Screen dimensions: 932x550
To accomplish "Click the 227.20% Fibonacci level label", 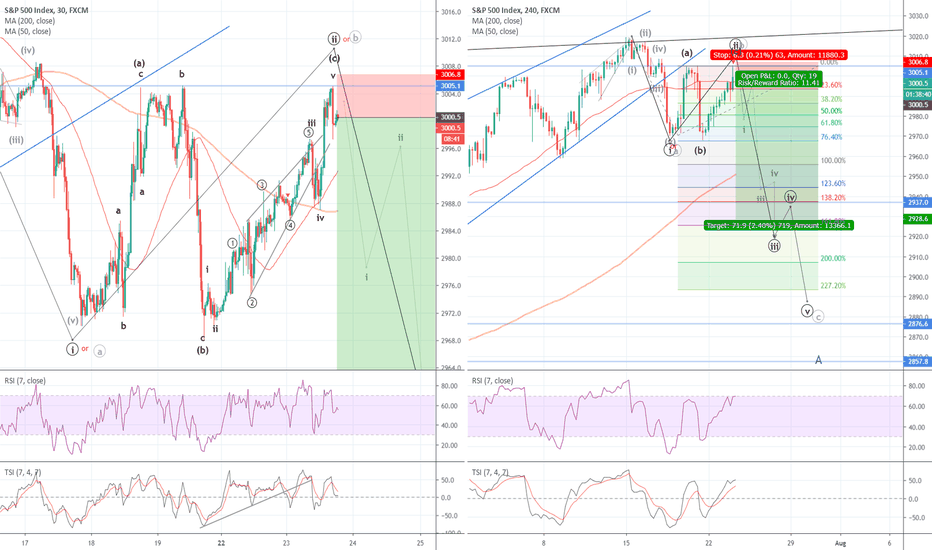I will pos(833,286).
